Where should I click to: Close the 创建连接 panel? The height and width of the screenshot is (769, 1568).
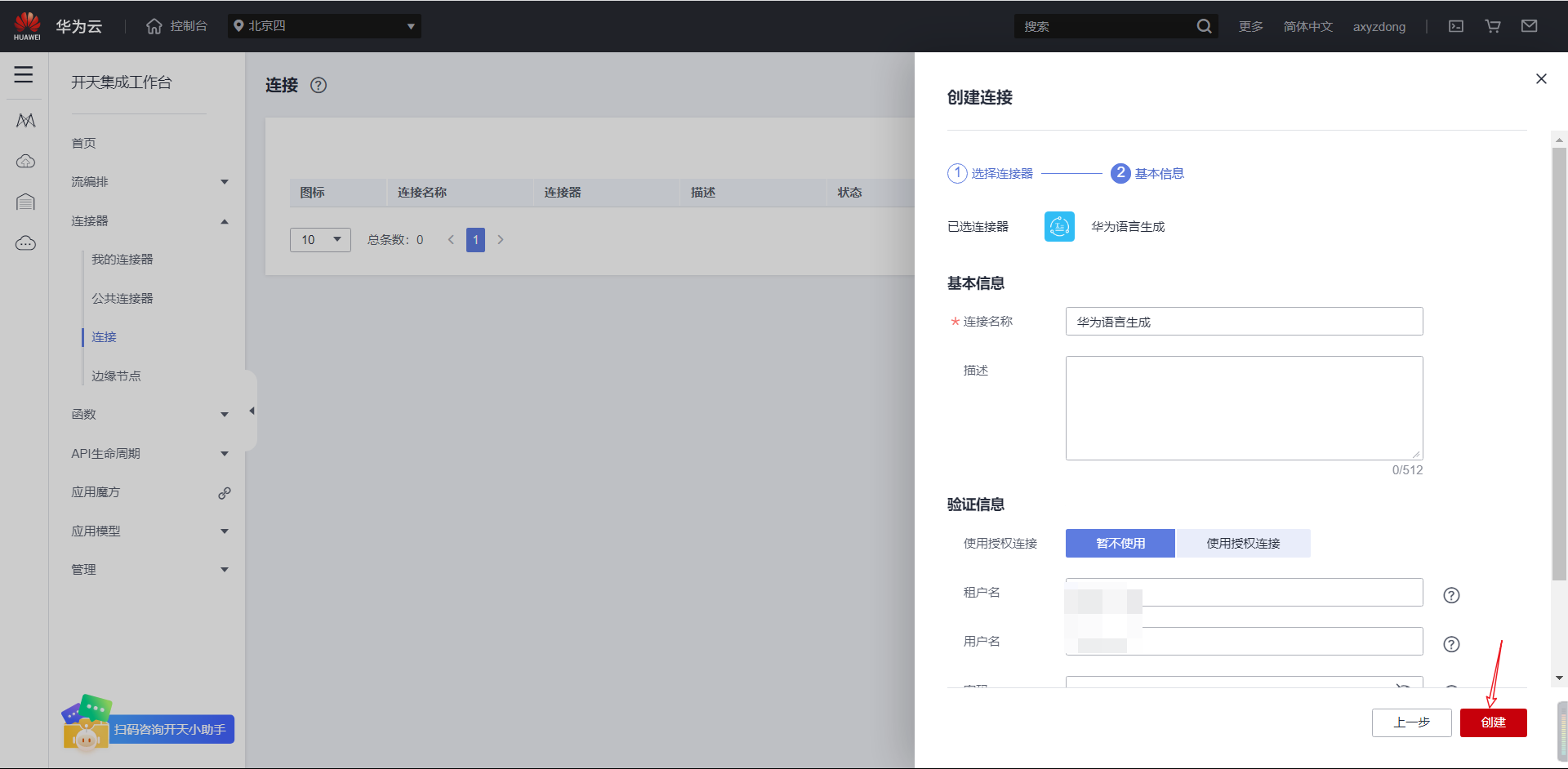pos(1541,78)
